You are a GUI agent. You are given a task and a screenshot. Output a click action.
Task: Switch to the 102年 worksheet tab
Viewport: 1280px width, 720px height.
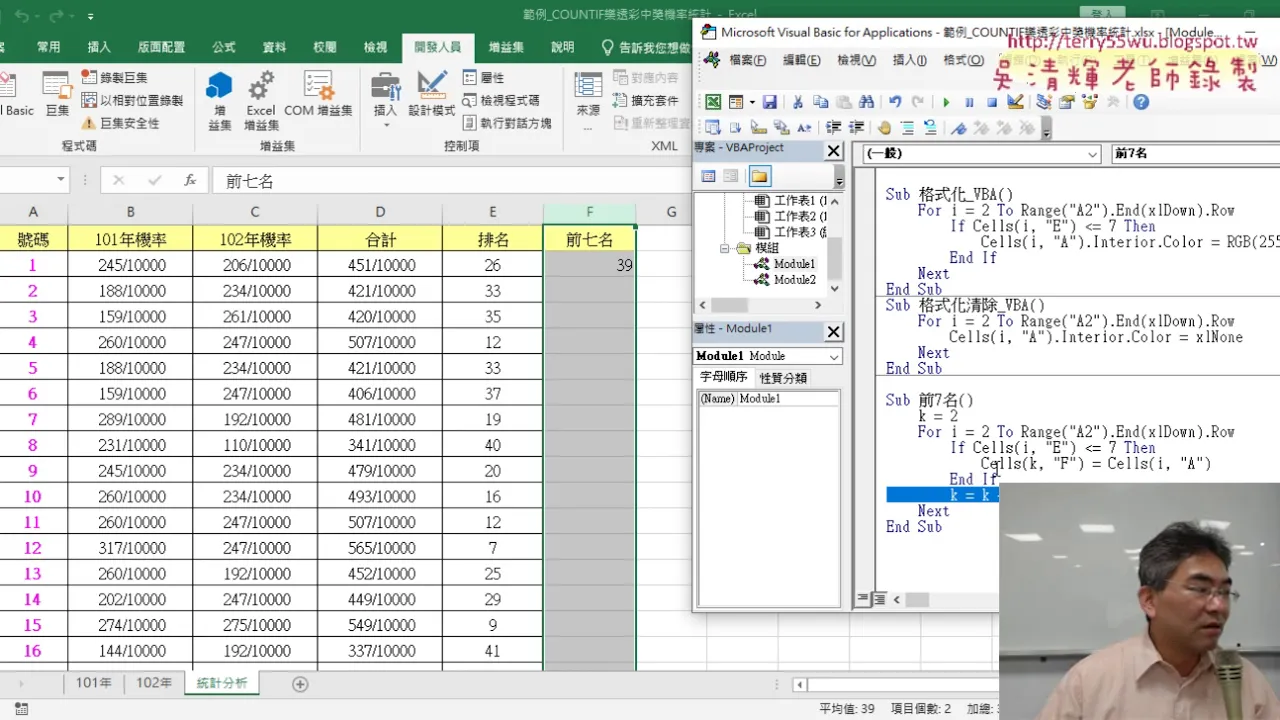coord(154,683)
